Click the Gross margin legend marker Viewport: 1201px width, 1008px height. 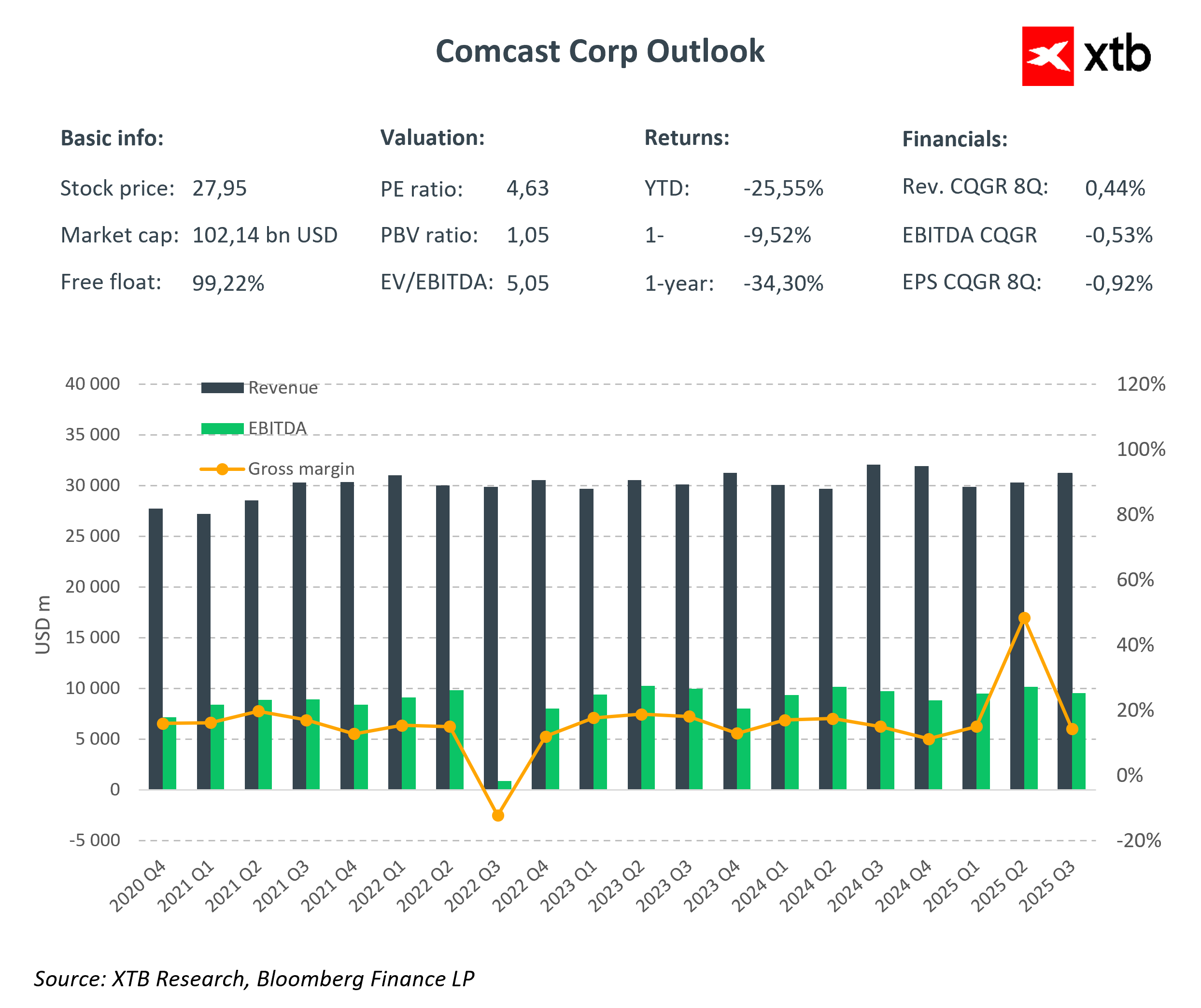click(222, 469)
